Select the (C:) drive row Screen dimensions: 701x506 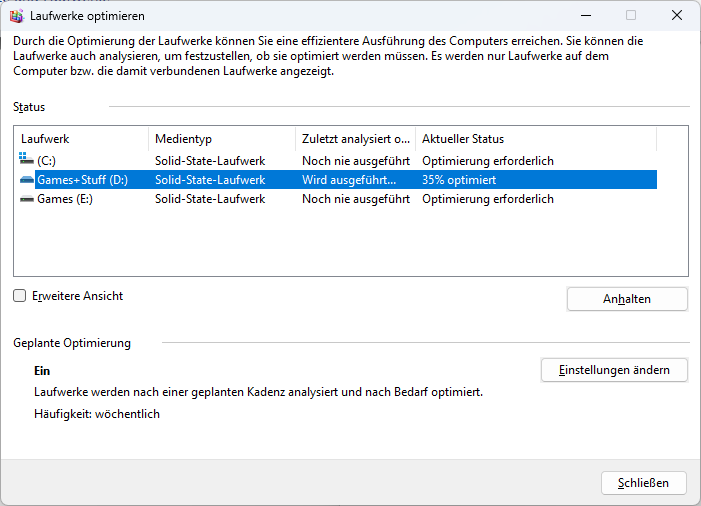(x=46, y=160)
